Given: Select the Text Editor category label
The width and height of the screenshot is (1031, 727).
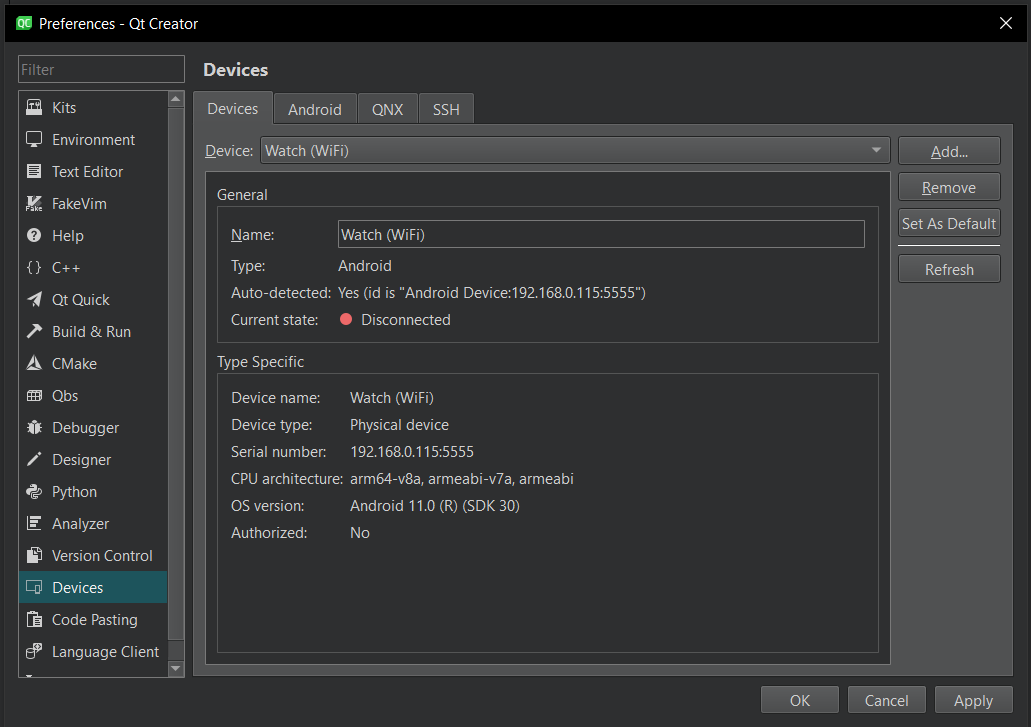Looking at the screenshot, I should (87, 172).
